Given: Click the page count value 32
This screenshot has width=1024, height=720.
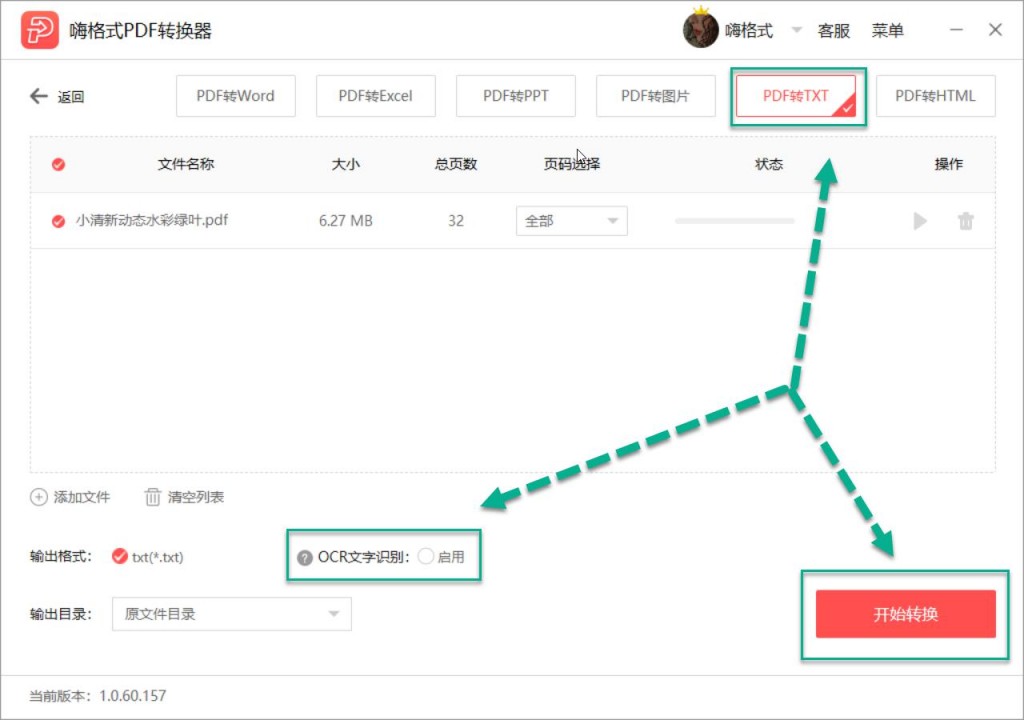Looking at the screenshot, I should [456, 221].
